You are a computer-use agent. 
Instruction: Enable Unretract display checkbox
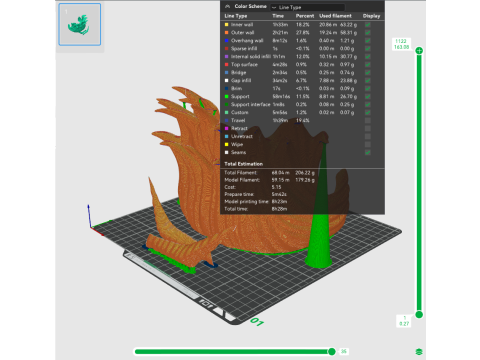click(x=368, y=137)
